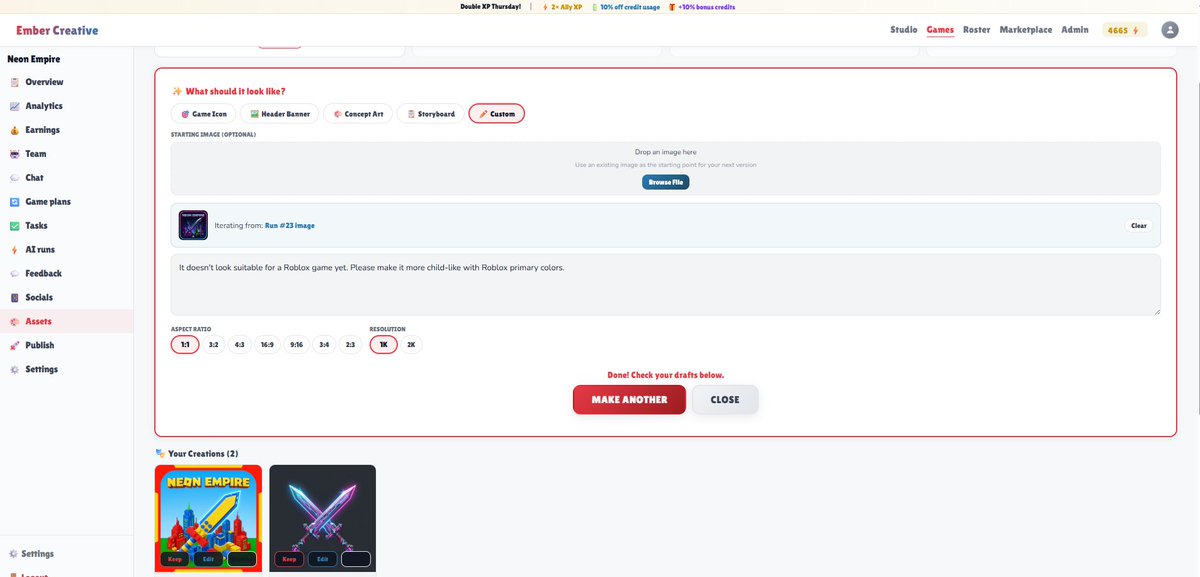Edit the crossed neon swords creation
The height and width of the screenshot is (577, 1200).
322,559
